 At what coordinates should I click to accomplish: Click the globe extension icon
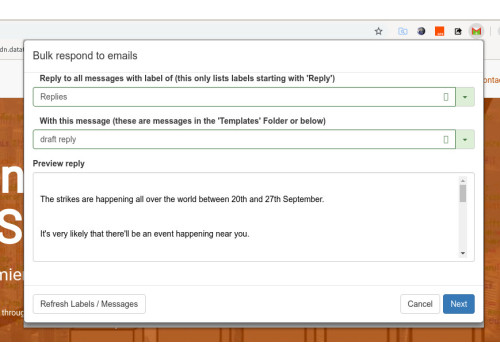[421, 31]
